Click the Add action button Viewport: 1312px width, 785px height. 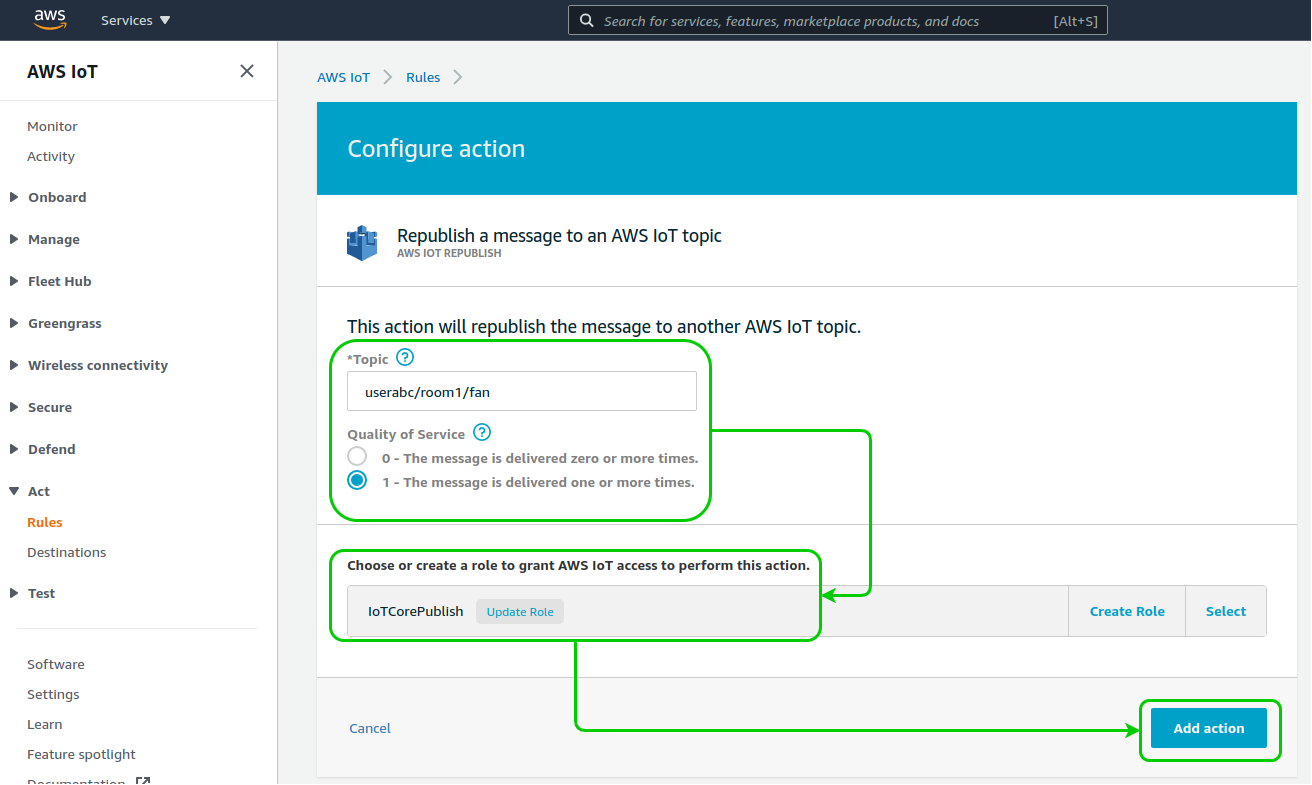[x=1209, y=728]
